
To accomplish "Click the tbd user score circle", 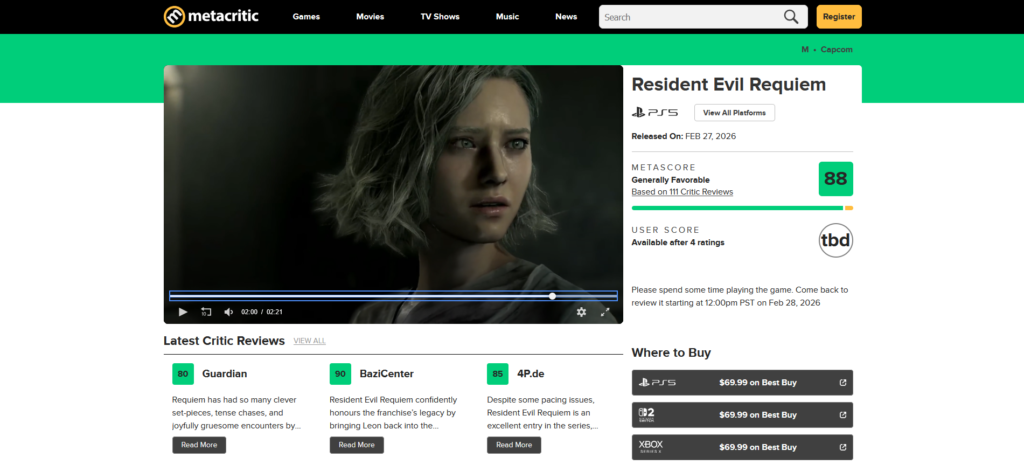I will coord(836,240).
